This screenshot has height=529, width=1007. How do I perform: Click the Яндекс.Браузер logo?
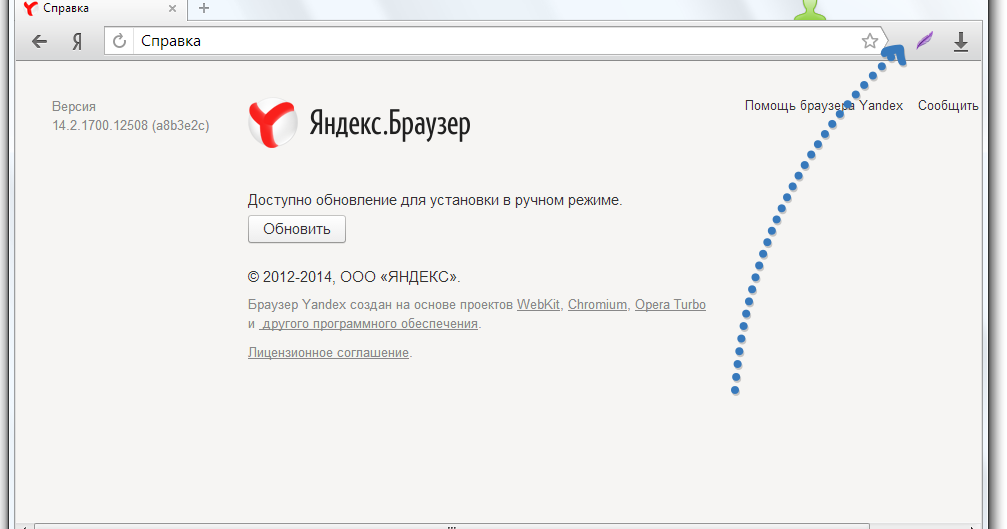pyautogui.click(x=360, y=123)
